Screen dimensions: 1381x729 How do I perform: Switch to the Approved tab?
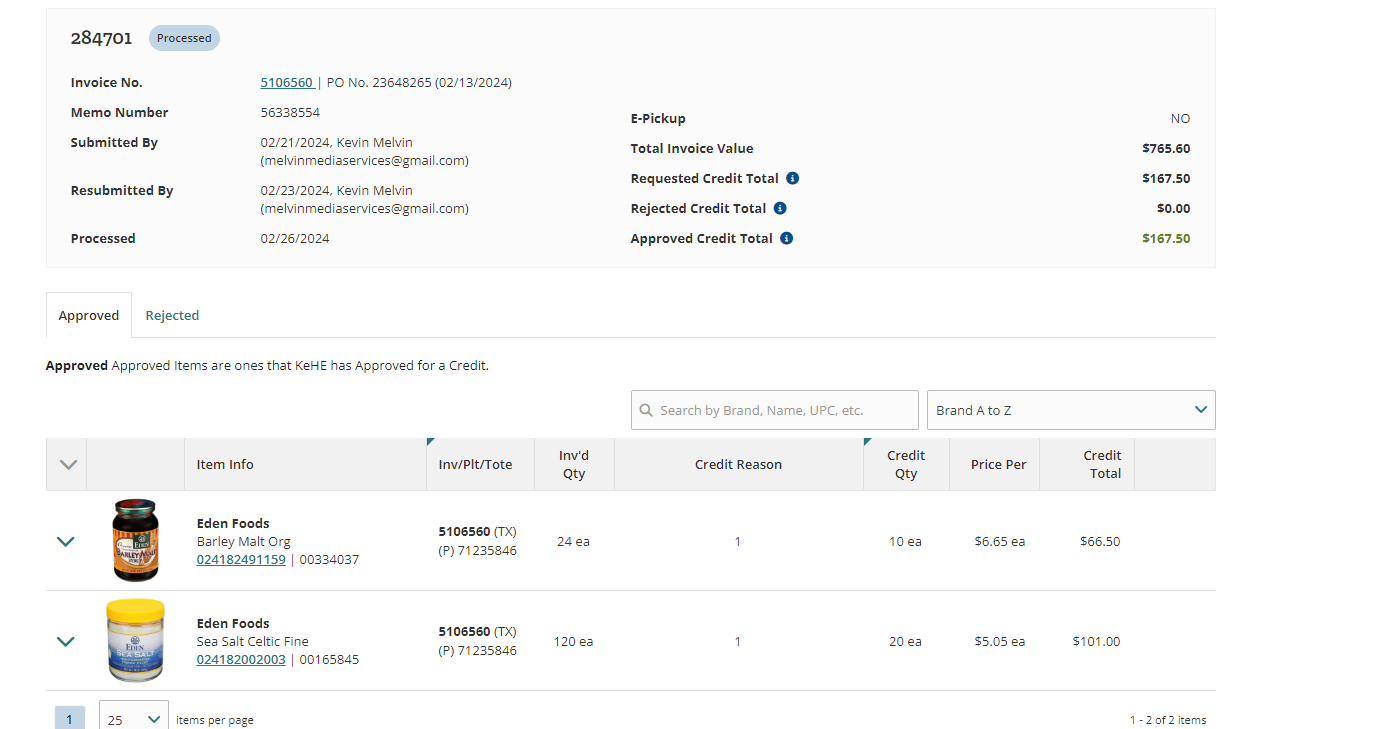pyautogui.click(x=89, y=315)
